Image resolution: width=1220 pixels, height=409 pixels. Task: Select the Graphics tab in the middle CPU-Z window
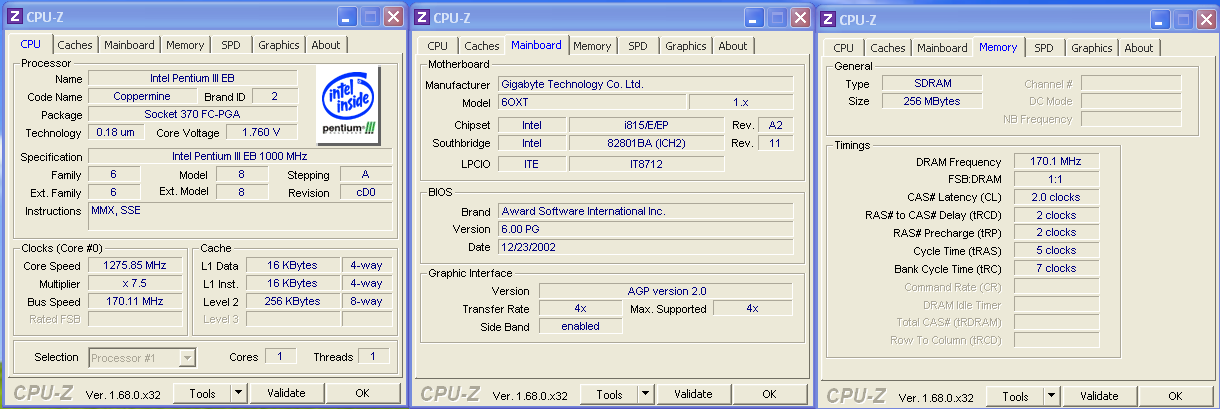click(686, 46)
